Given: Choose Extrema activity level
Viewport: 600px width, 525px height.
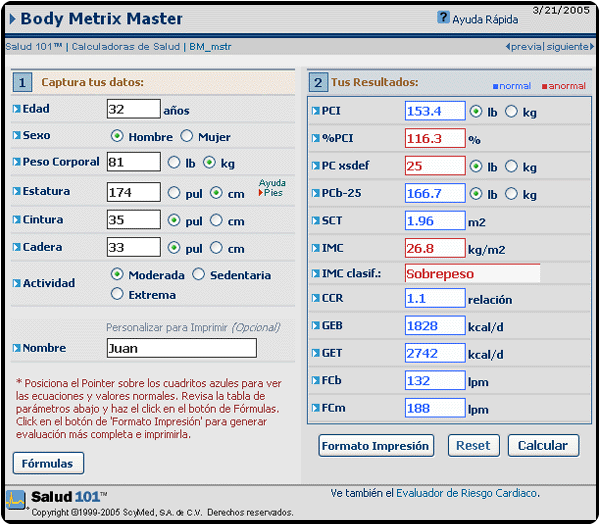Looking at the screenshot, I should (117, 294).
